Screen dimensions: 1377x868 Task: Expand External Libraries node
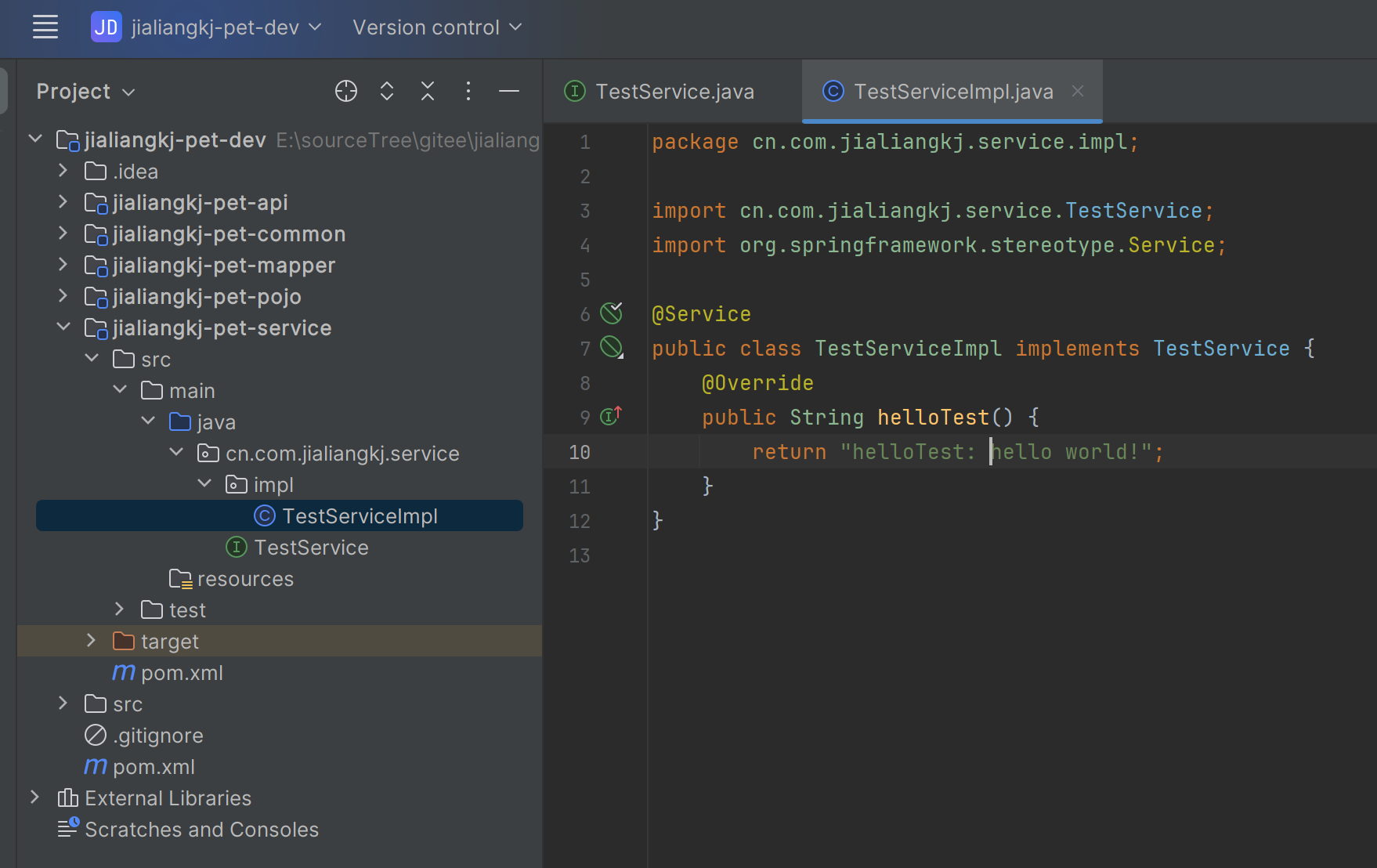click(x=35, y=797)
